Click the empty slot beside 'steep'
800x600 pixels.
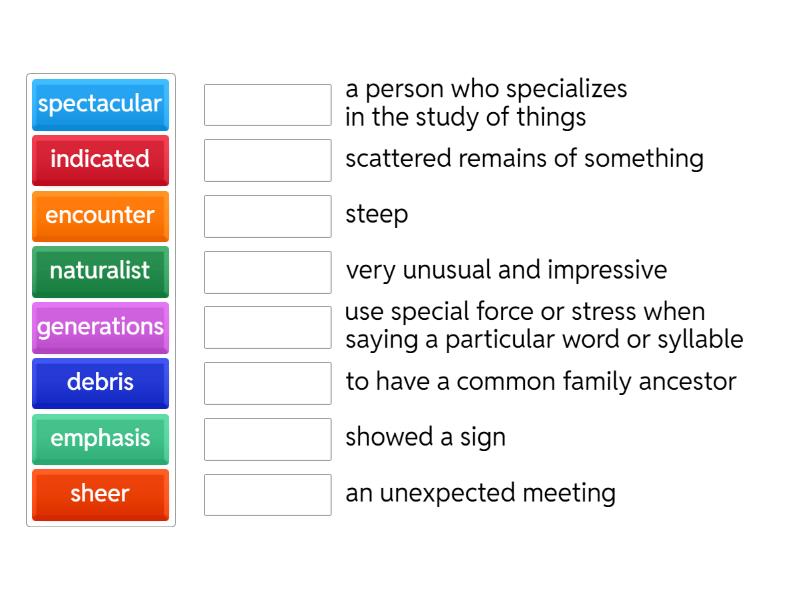click(267, 216)
